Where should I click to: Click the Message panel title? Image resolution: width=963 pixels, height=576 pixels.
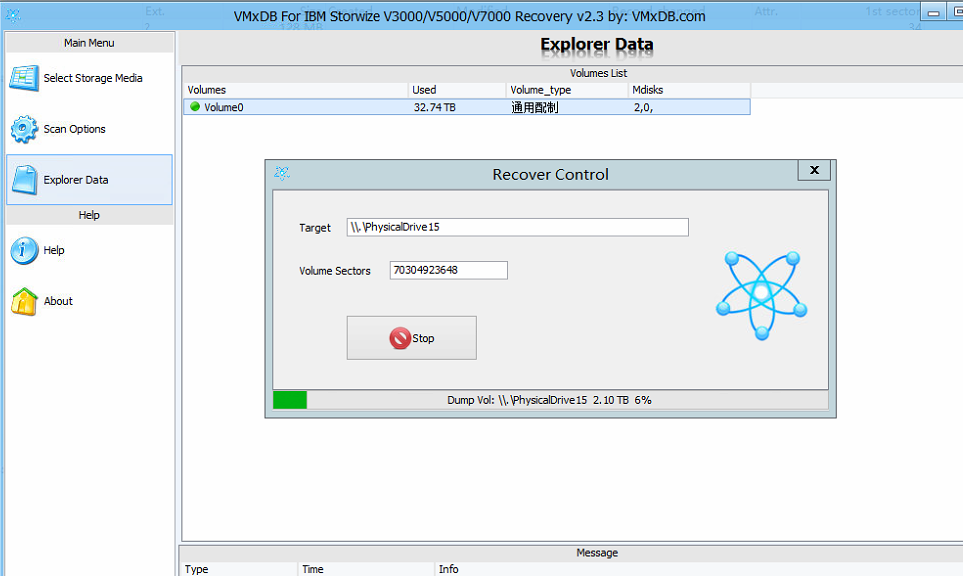click(x=597, y=553)
